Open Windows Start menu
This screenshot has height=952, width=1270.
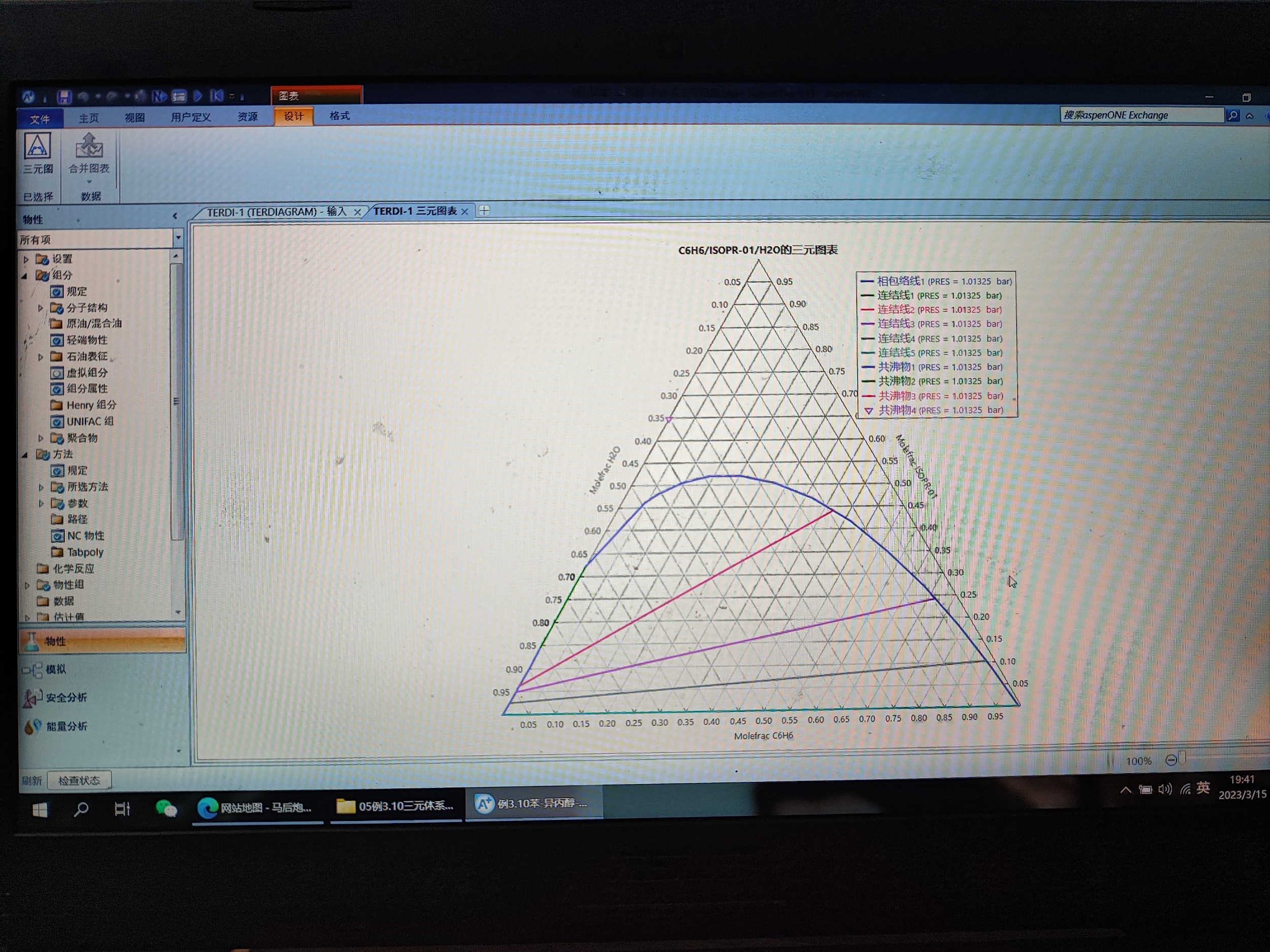tap(40, 810)
